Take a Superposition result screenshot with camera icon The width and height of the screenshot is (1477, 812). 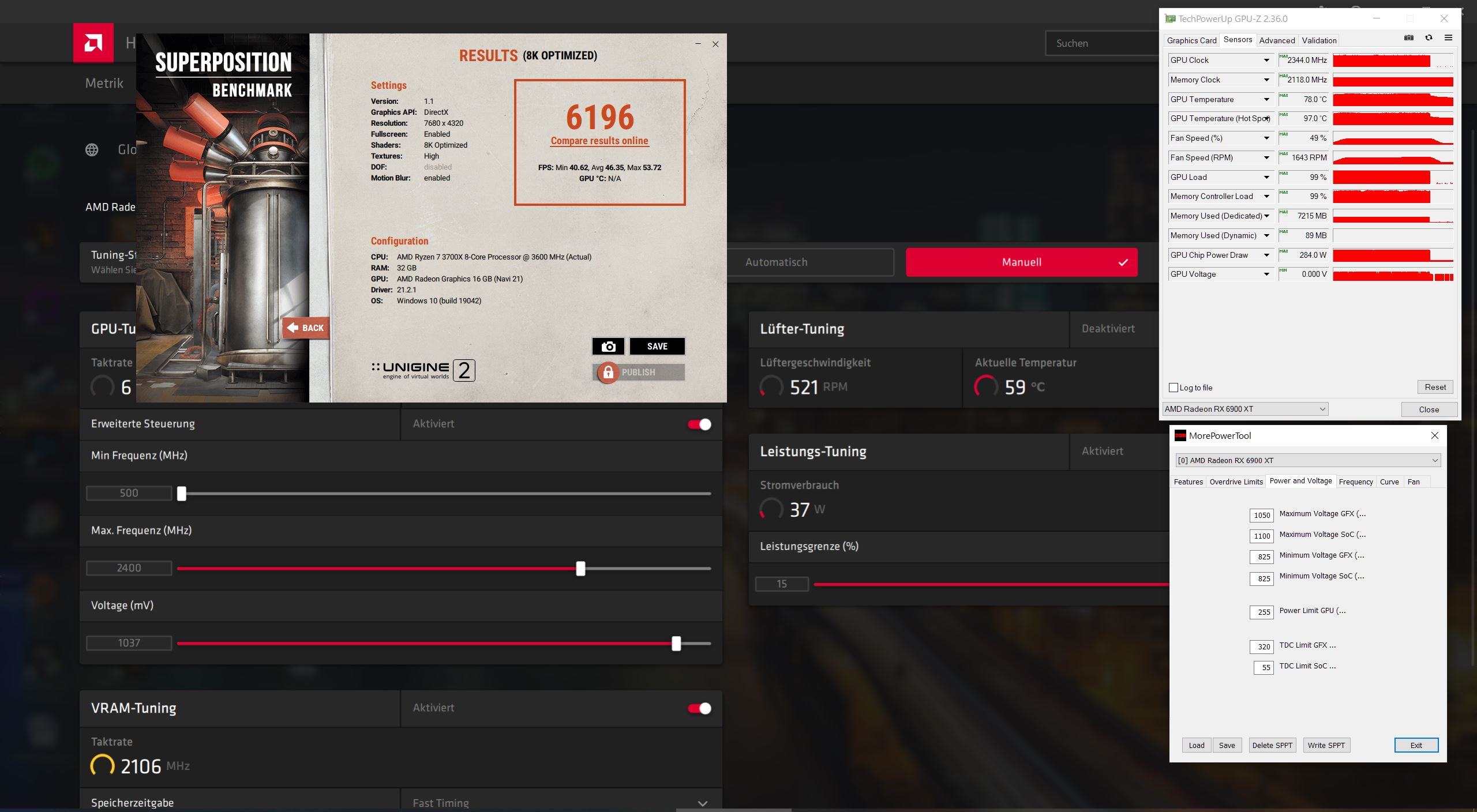coord(608,346)
